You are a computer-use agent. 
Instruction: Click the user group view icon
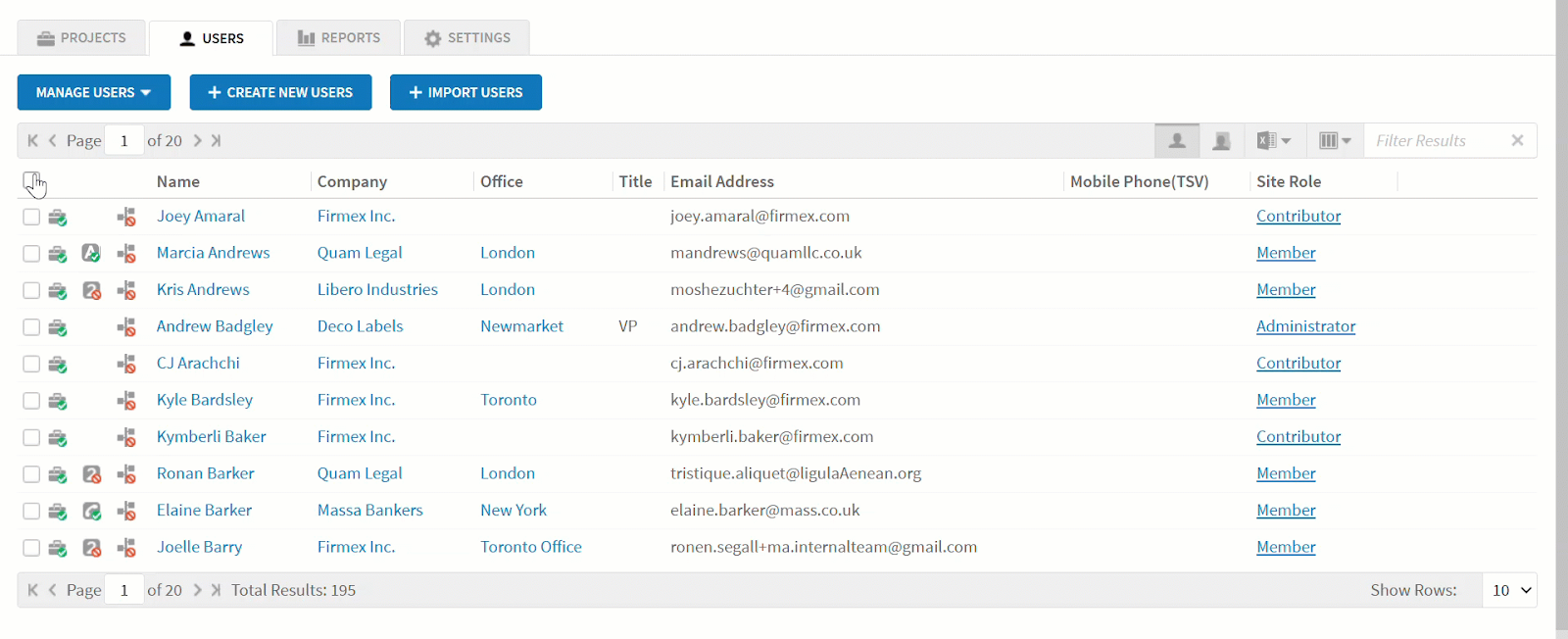[x=1221, y=141]
